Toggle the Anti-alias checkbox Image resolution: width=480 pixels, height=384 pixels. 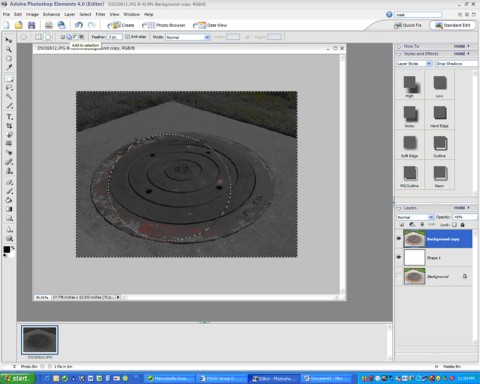(127, 37)
